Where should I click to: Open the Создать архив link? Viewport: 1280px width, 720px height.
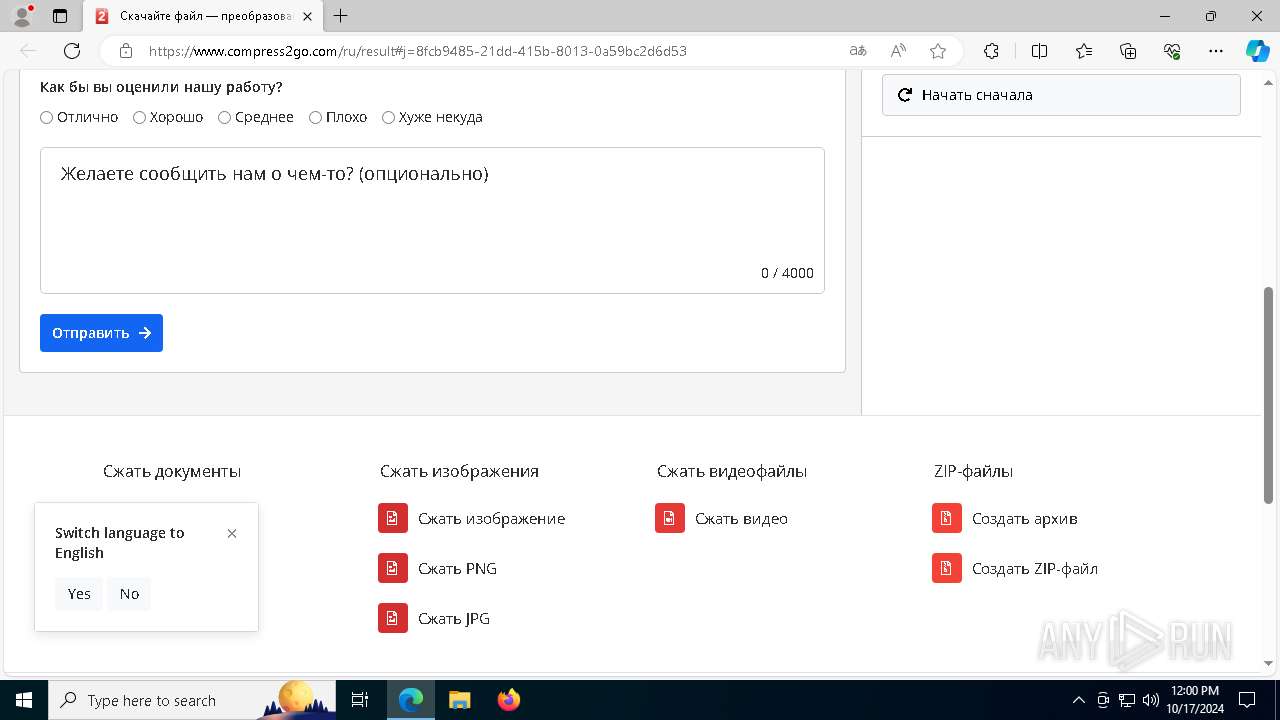[1024, 519]
